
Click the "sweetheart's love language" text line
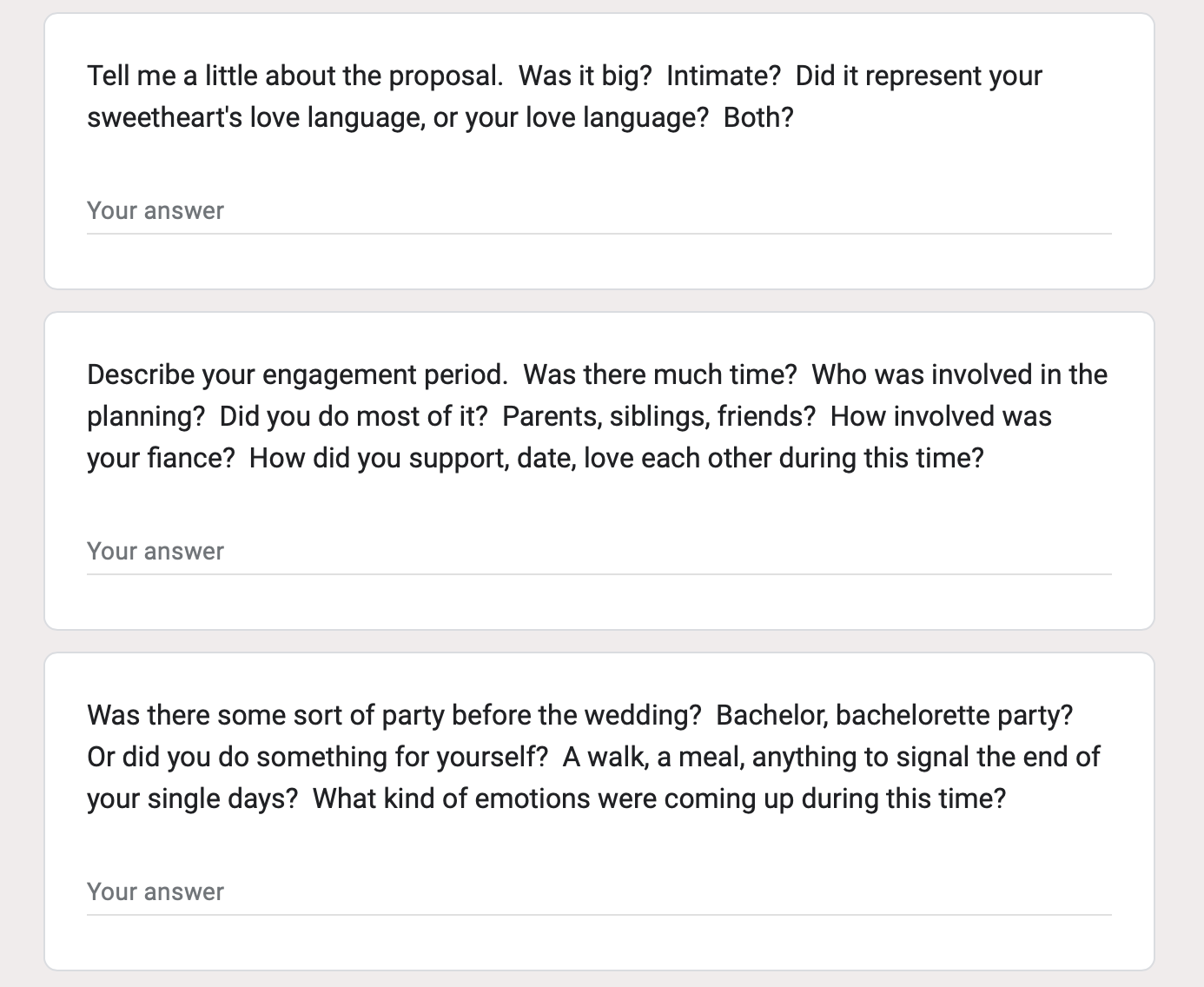coord(440,118)
